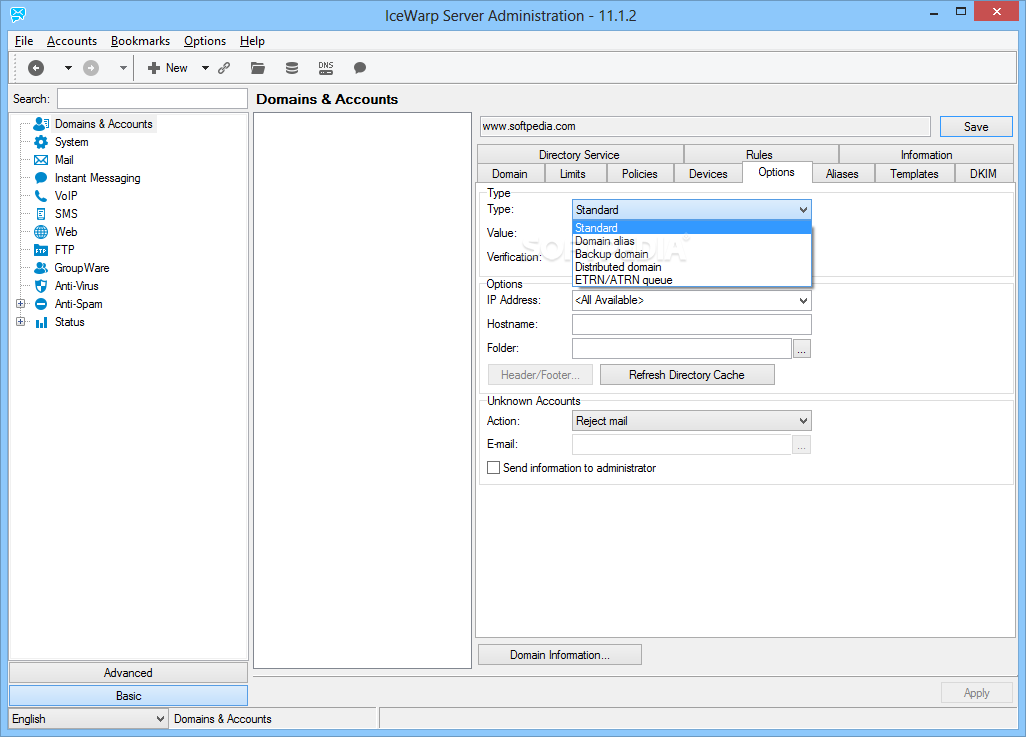Select the GroupWare people icon
Screen dimensions: 1026x737
coord(41,268)
